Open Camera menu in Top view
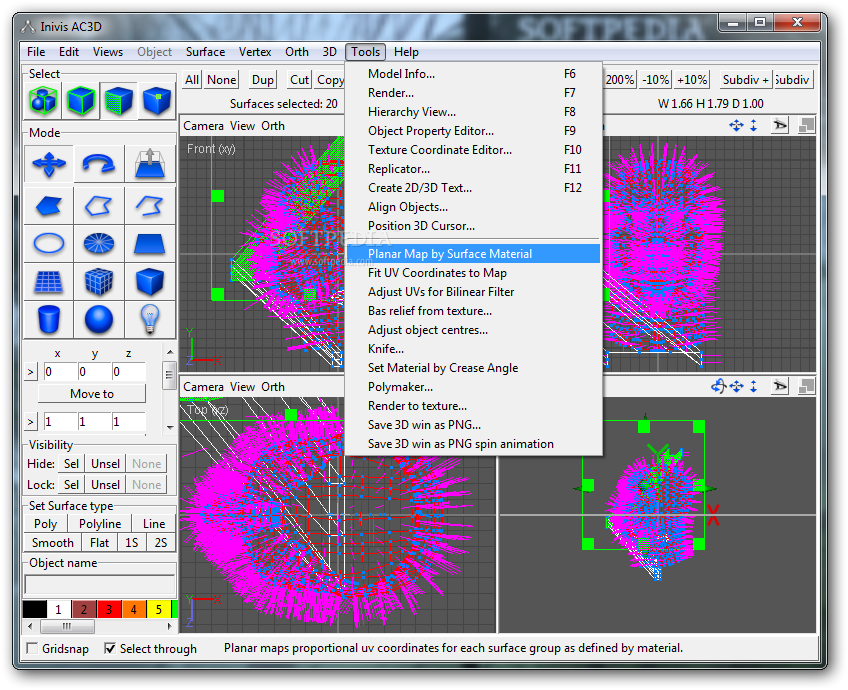848x690 pixels. pyautogui.click(x=203, y=387)
